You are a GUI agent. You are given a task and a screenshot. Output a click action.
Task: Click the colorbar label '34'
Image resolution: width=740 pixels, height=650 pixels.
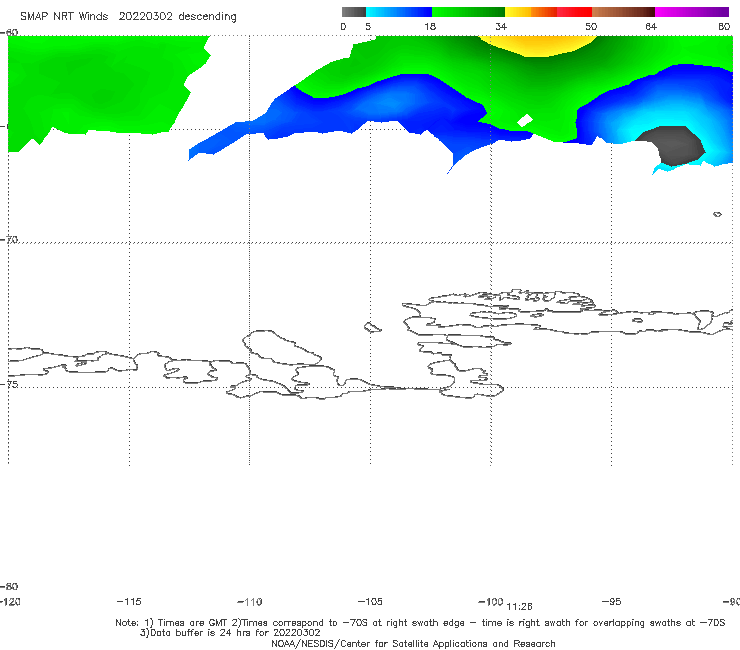click(501, 27)
